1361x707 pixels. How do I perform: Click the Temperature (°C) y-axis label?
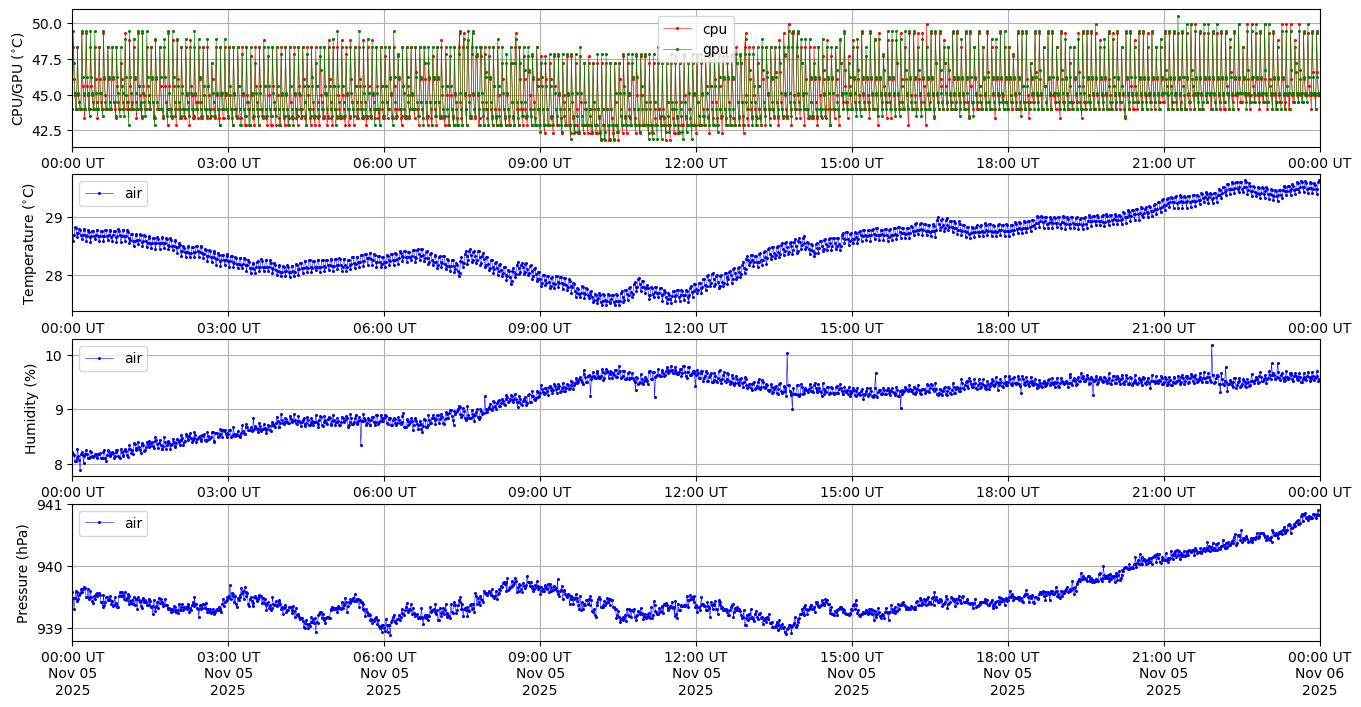pyautogui.click(x=28, y=244)
